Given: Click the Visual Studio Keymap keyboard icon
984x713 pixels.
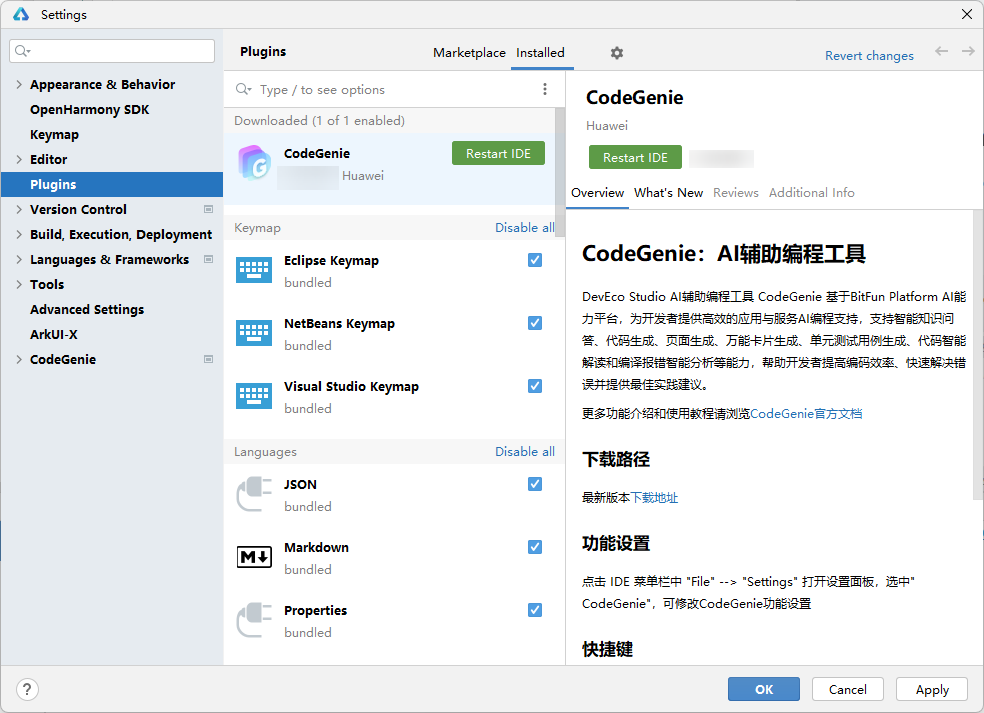Looking at the screenshot, I should [254, 396].
